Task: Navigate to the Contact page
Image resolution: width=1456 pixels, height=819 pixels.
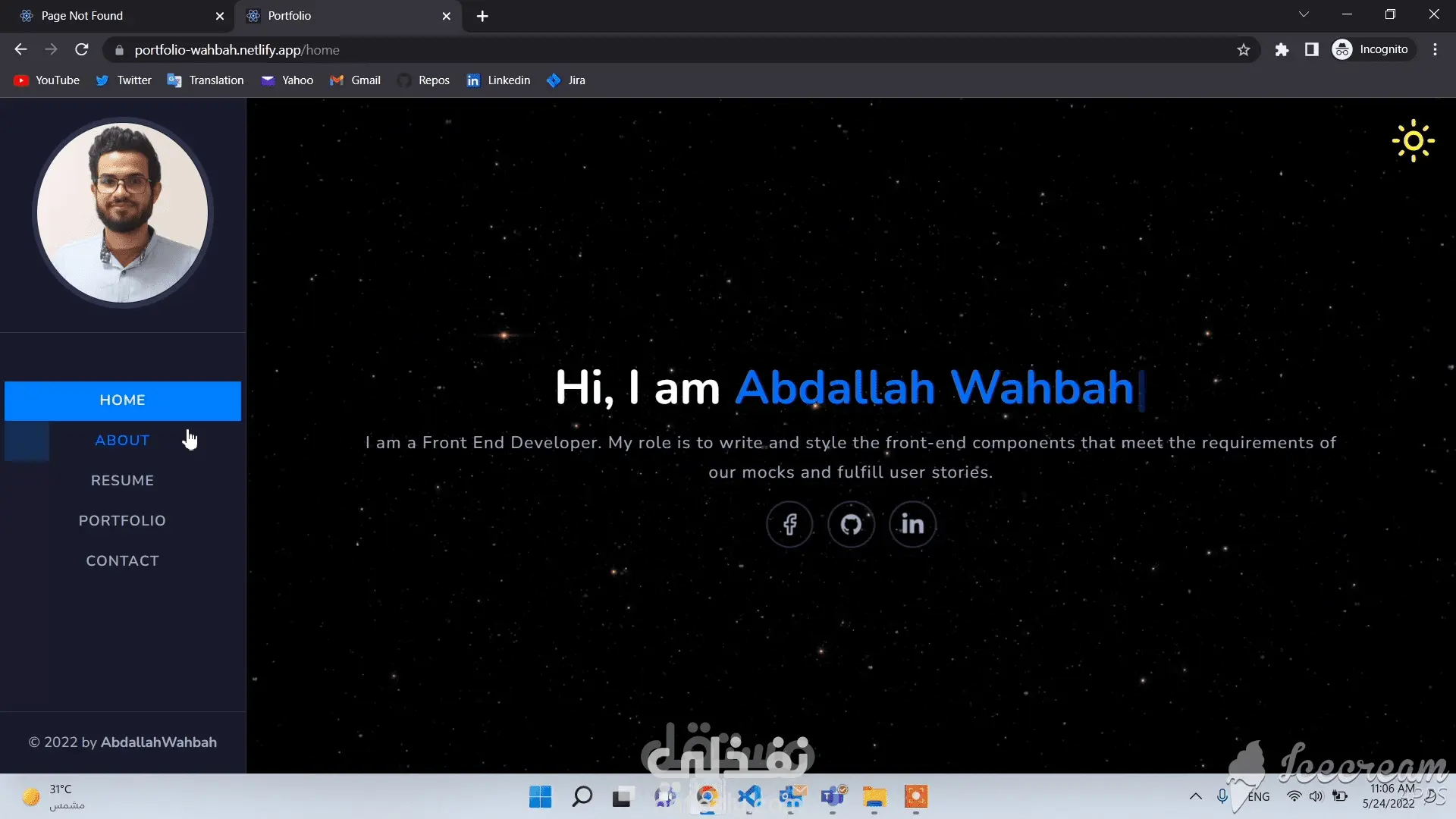Action: click(x=122, y=561)
